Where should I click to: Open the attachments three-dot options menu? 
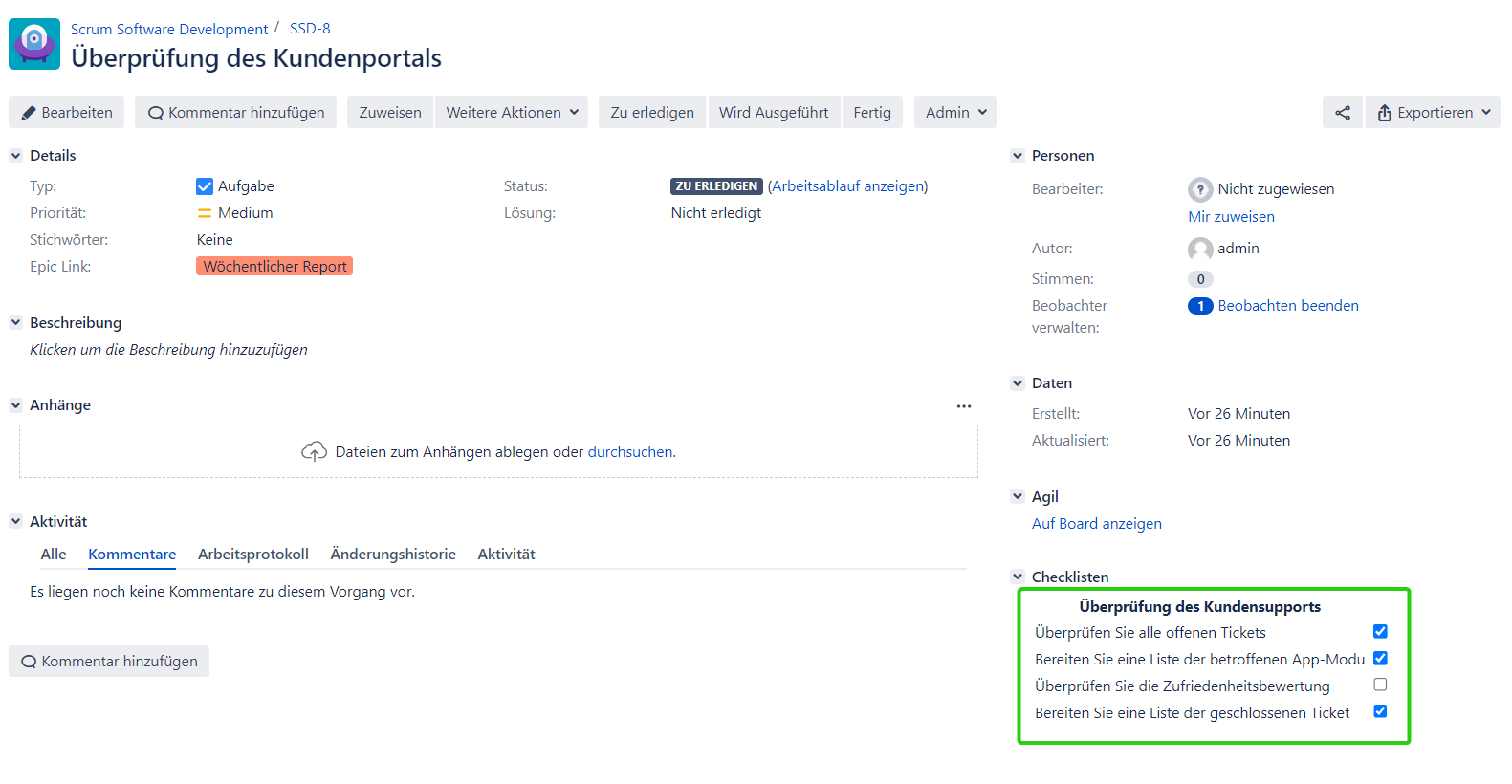pyautogui.click(x=963, y=406)
